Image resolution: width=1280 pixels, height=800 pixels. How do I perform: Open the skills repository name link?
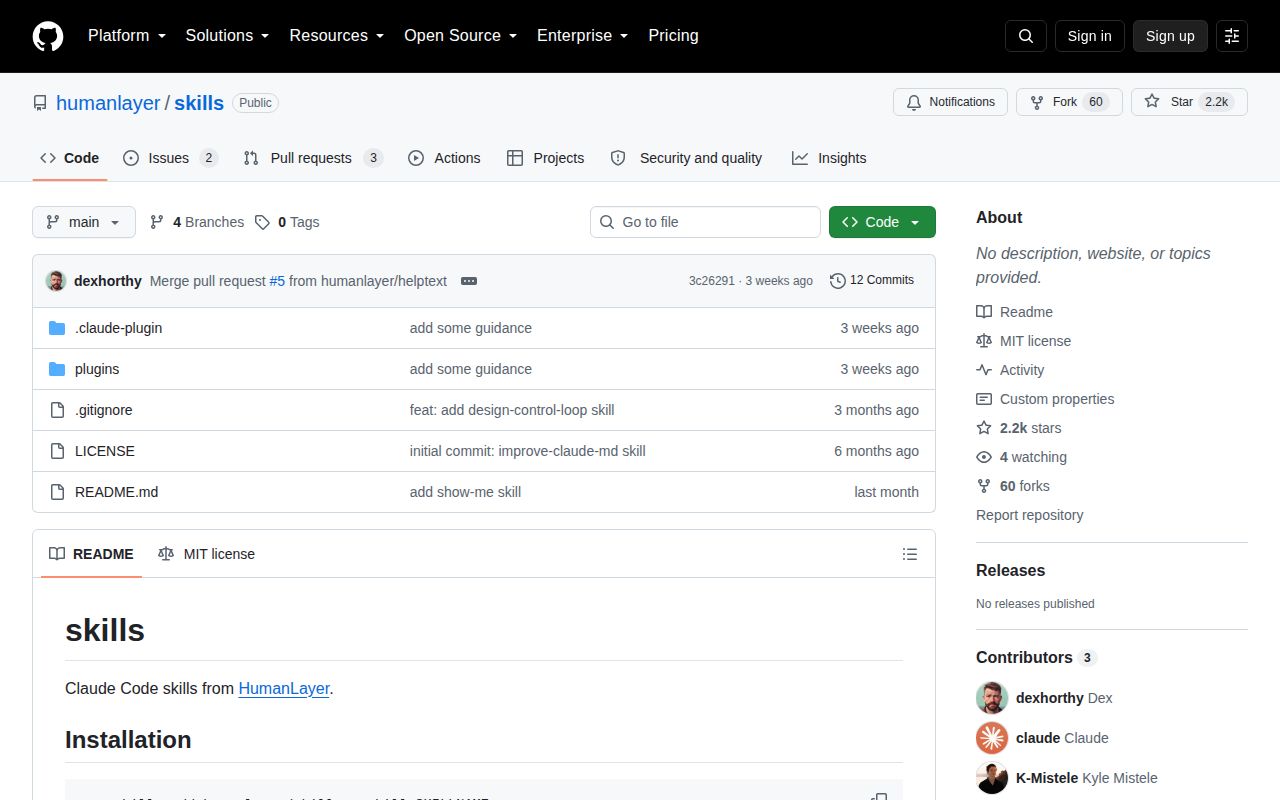pyautogui.click(x=199, y=103)
